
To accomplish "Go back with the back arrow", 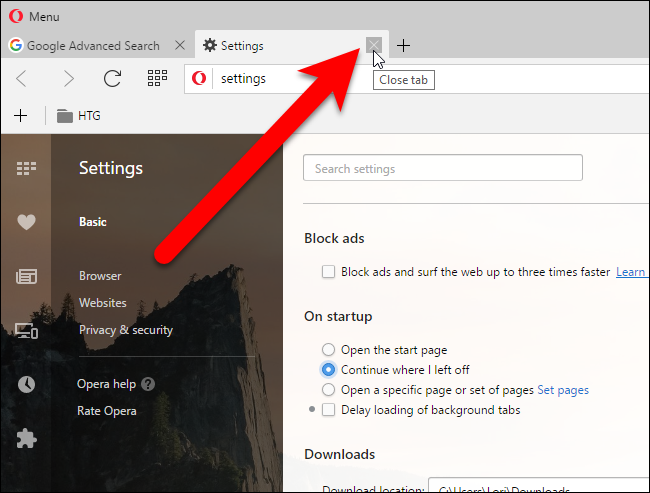I will (22, 78).
